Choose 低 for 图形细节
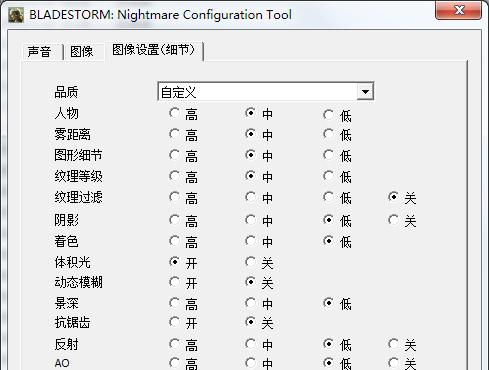This screenshot has height=370, width=489. [x=328, y=155]
